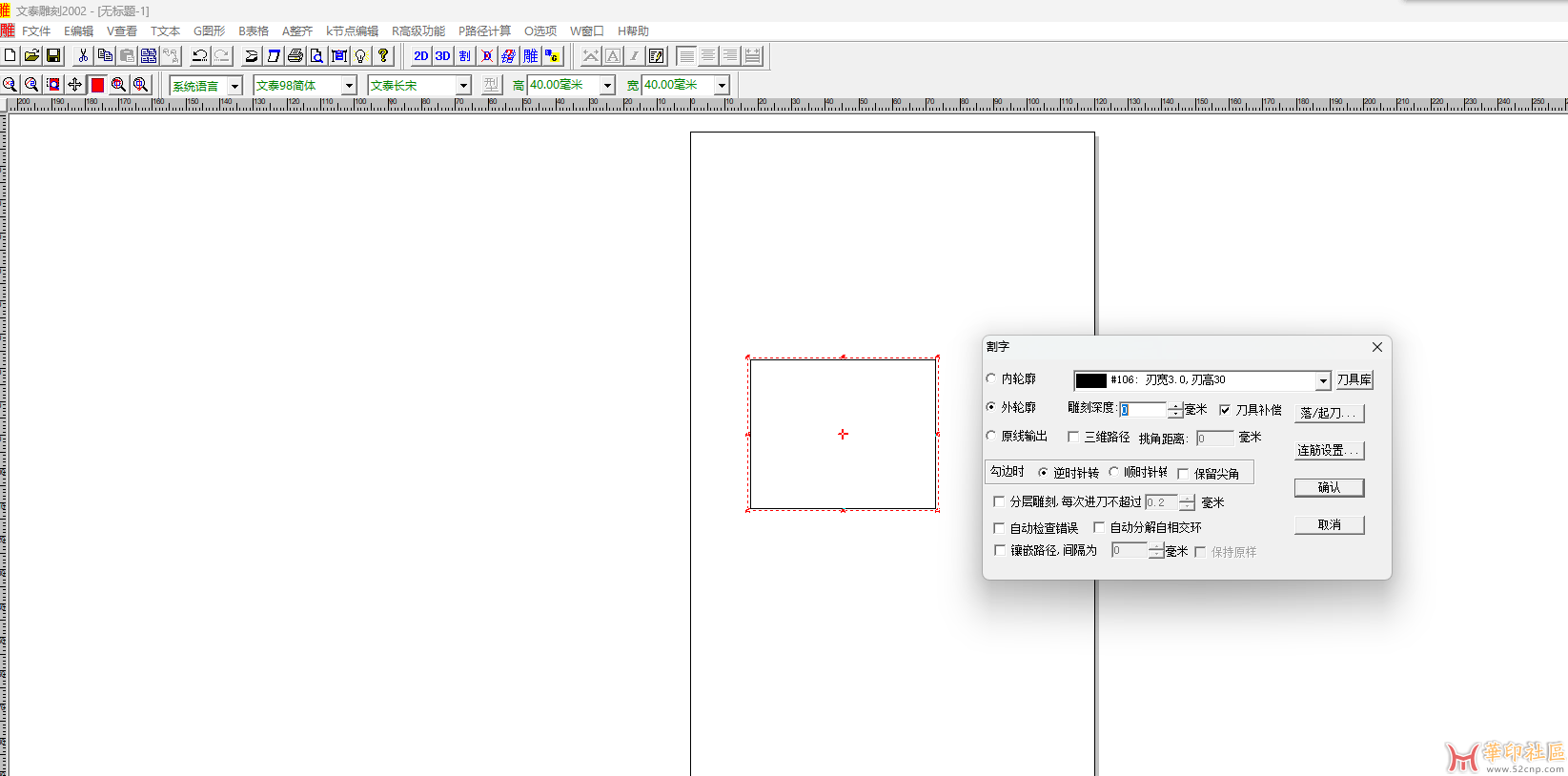Choose 逆时针转 direction
1568x776 pixels.
pyautogui.click(x=1043, y=473)
